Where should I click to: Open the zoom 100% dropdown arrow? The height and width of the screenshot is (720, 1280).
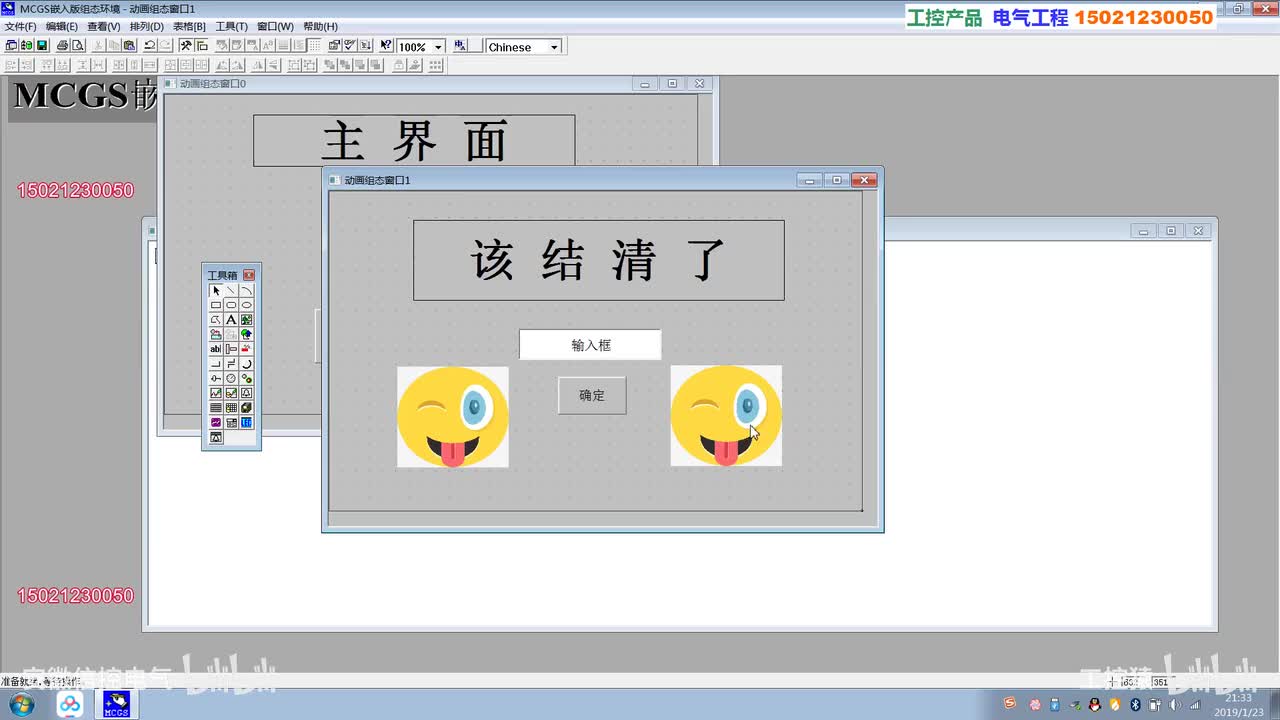[438, 47]
